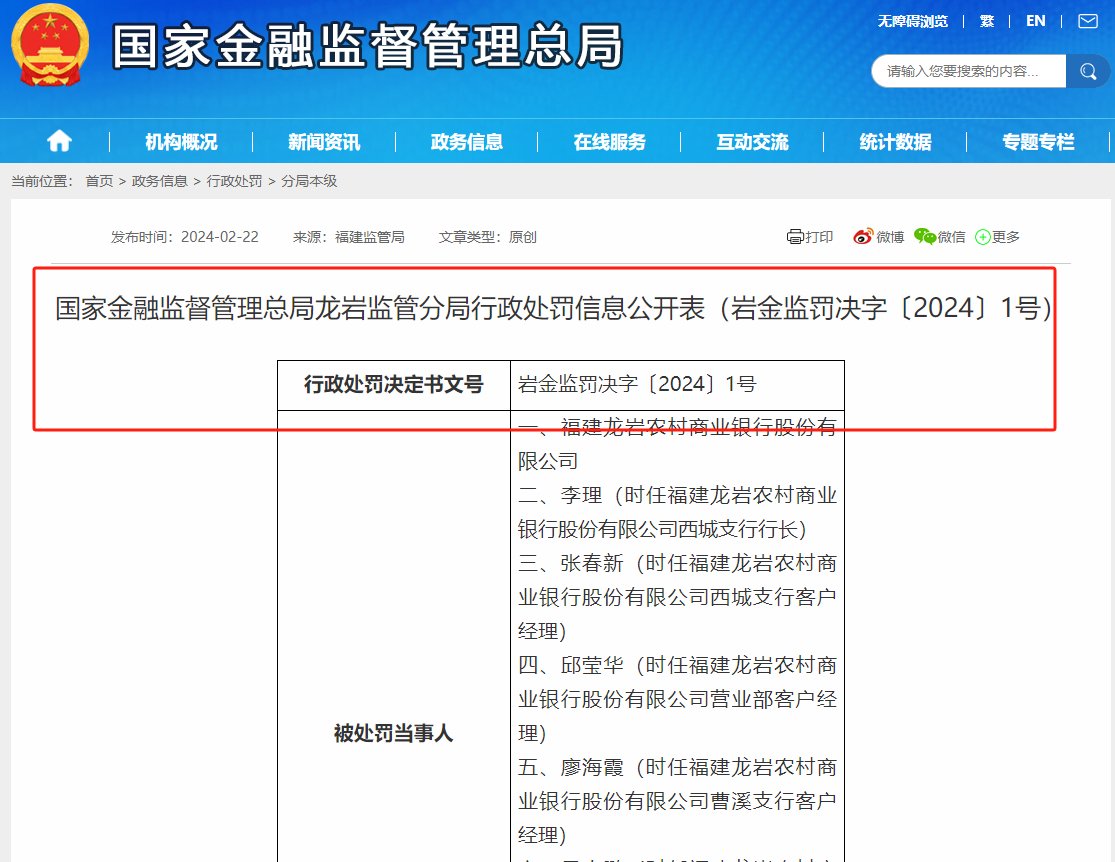
Task: Switch the site to English via EN link
Action: coord(1035,20)
